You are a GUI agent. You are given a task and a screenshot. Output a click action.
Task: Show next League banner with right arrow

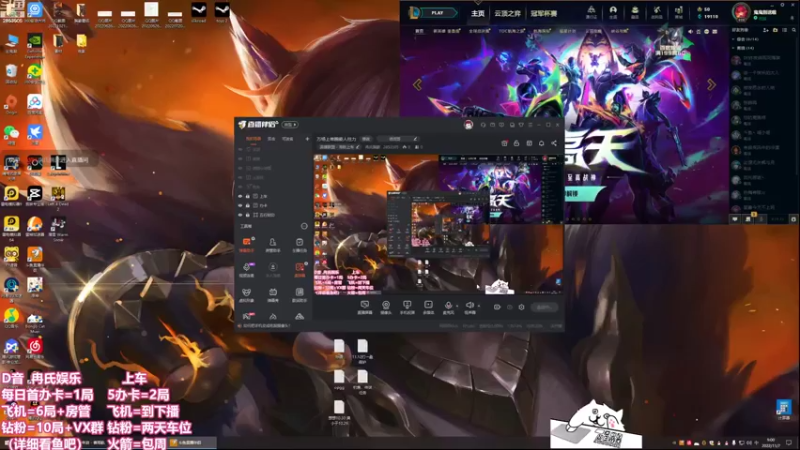pyautogui.click(x=711, y=85)
